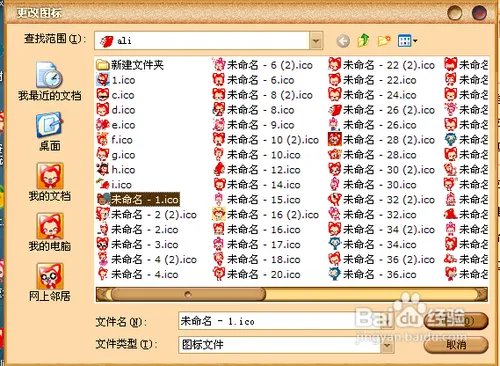500x366 pixels.
Task: Go to 桌面 desktop location
Action: coord(50,132)
